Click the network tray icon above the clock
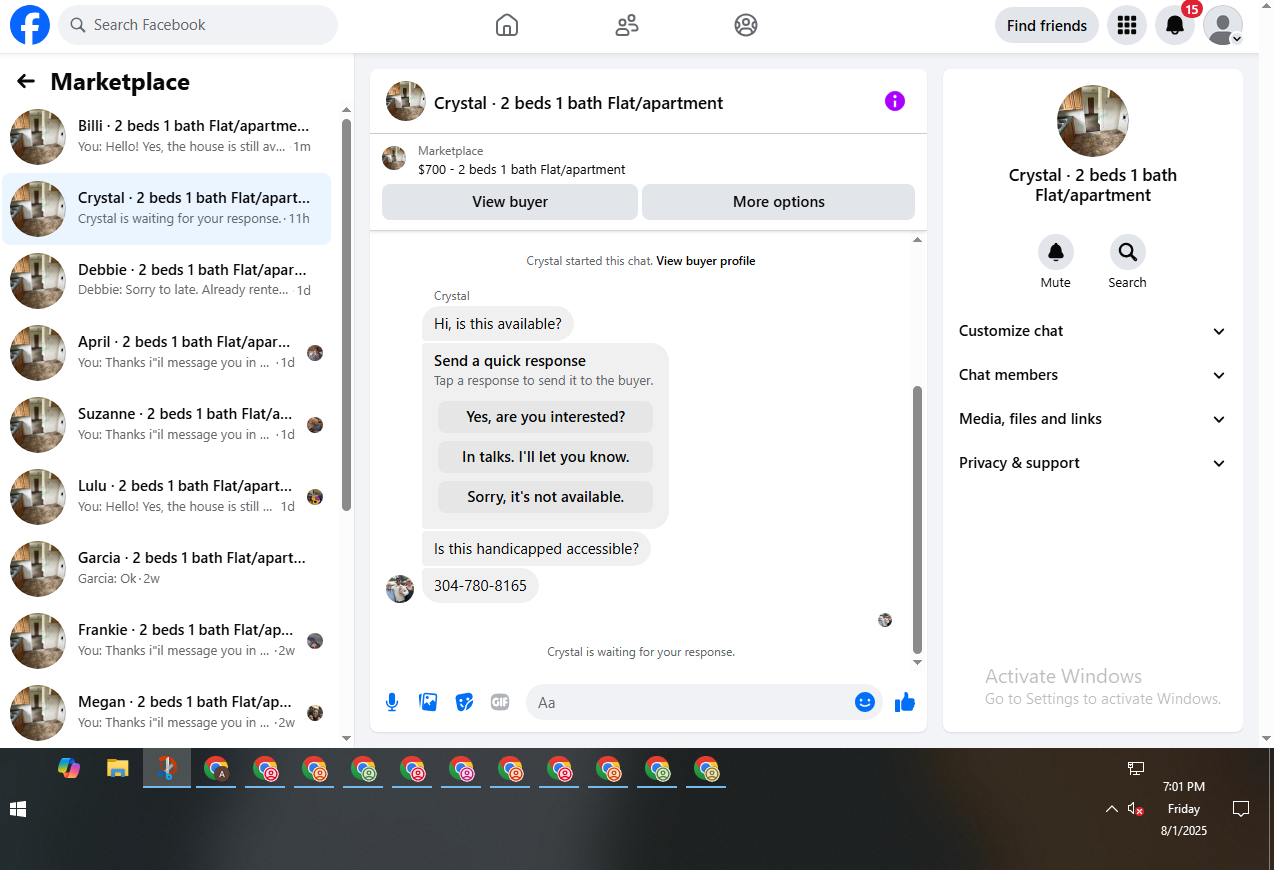The width and height of the screenshot is (1274, 870). pyautogui.click(x=1136, y=768)
